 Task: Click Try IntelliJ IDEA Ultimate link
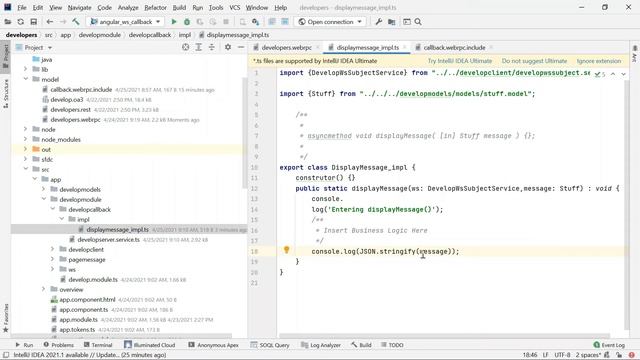tap(460, 61)
